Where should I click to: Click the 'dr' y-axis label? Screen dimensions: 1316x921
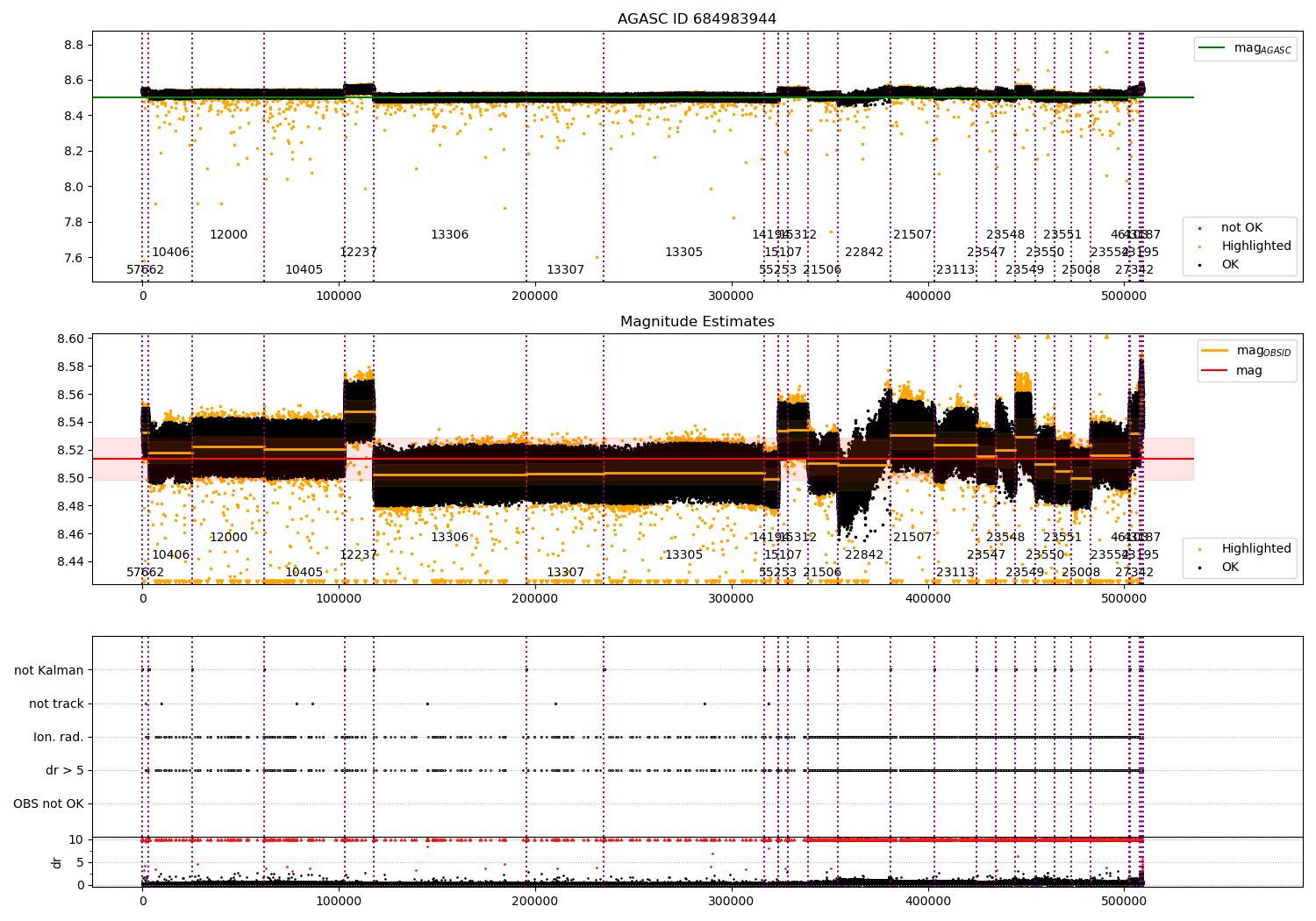(x=57, y=863)
